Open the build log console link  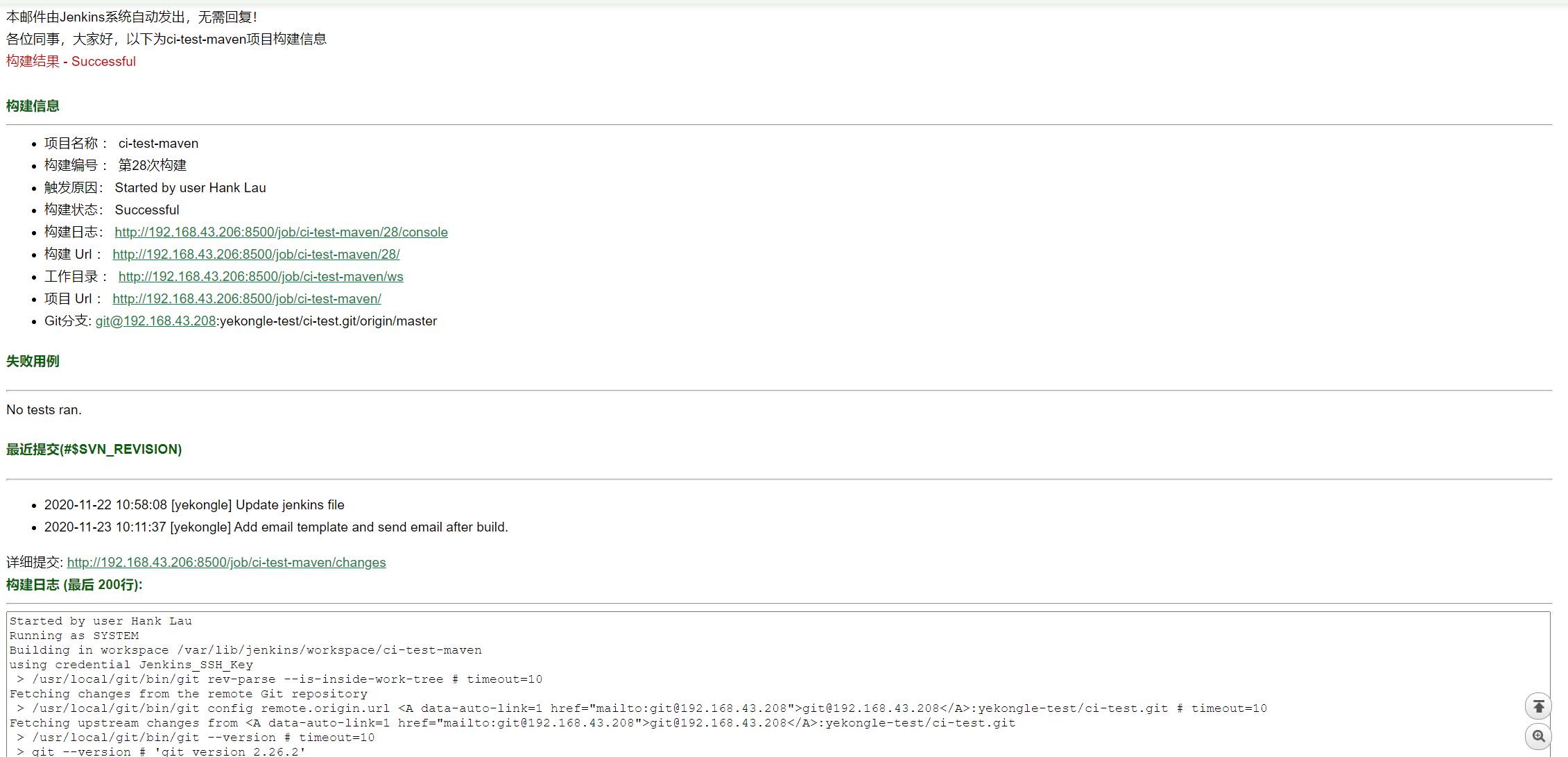pyautogui.click(x=281, y=232)
